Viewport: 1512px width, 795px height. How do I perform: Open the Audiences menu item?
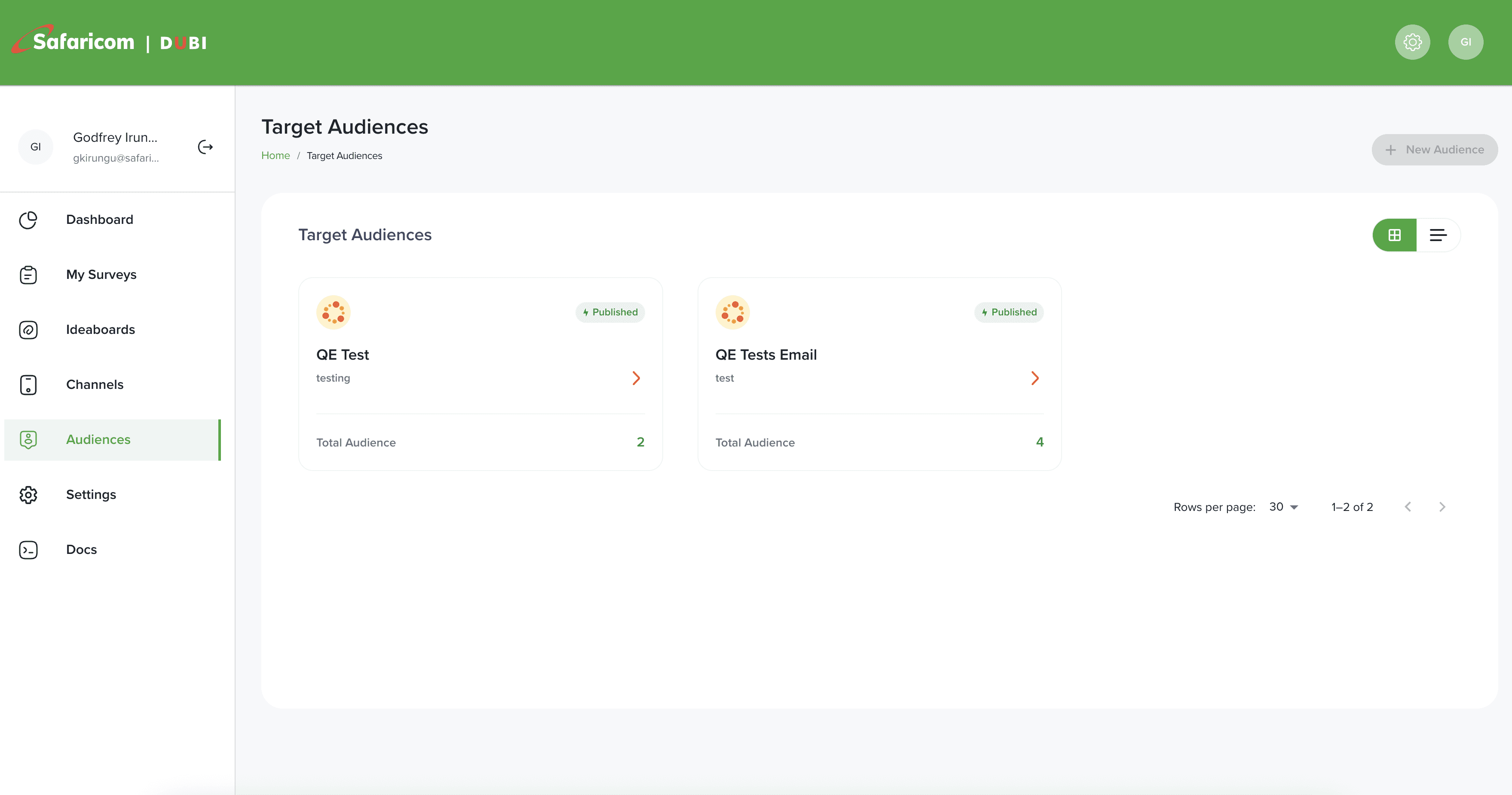[98, 440]
